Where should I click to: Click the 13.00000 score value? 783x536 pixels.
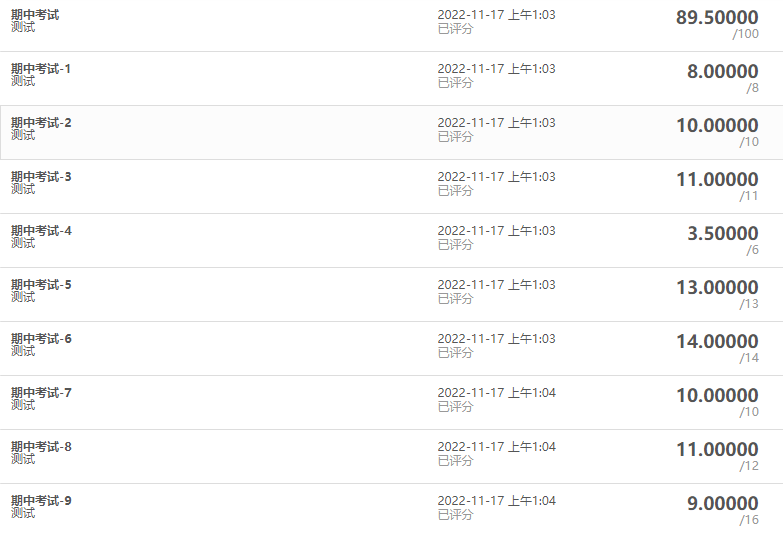(717, 287)
